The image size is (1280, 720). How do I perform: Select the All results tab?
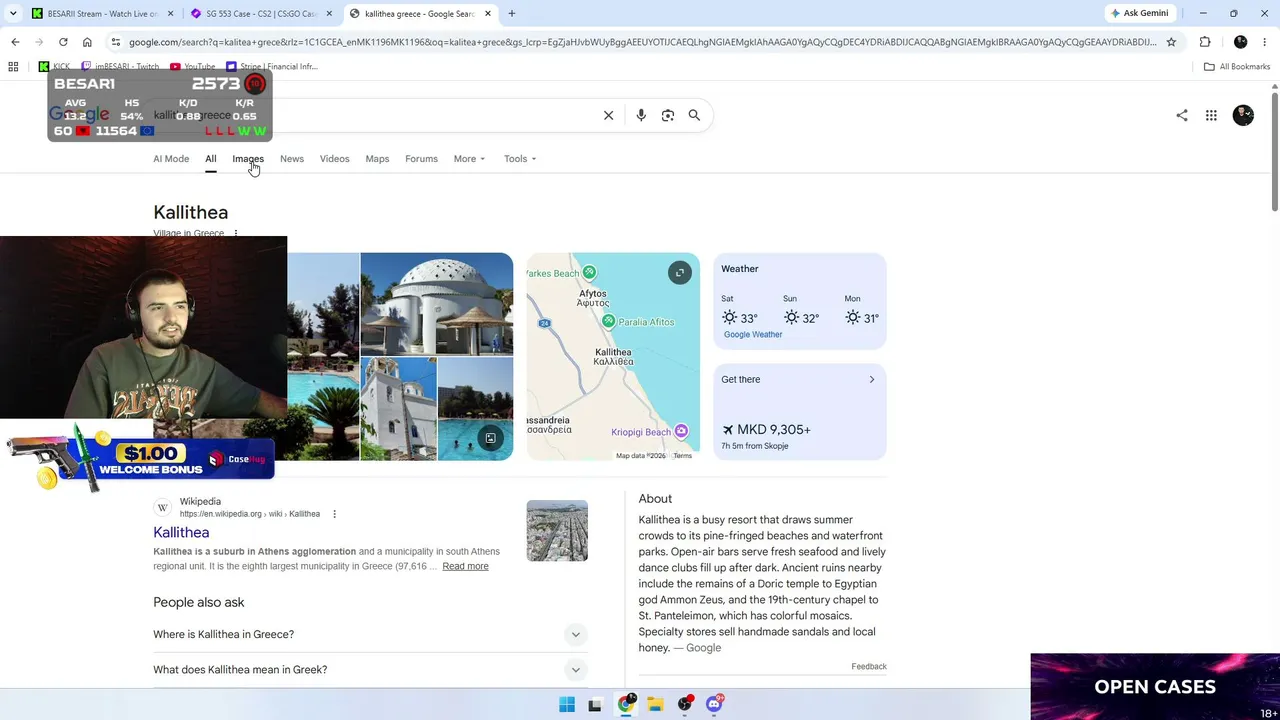[x=211, y=159]
